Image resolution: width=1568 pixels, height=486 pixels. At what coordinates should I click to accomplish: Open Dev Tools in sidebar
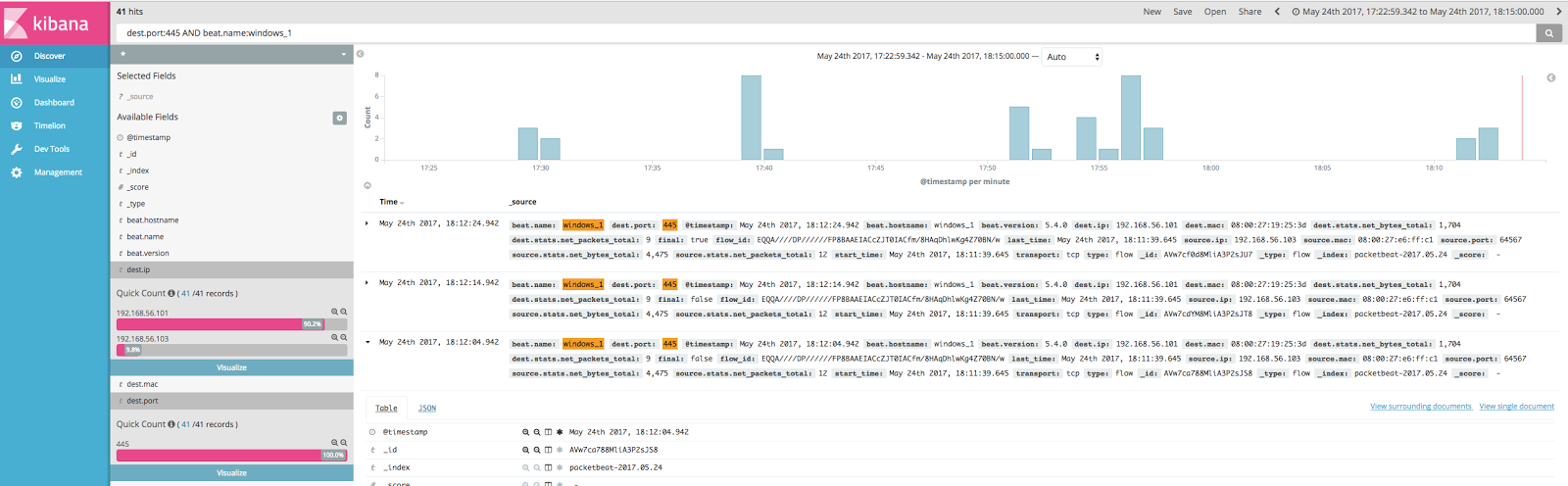point(51,149)
